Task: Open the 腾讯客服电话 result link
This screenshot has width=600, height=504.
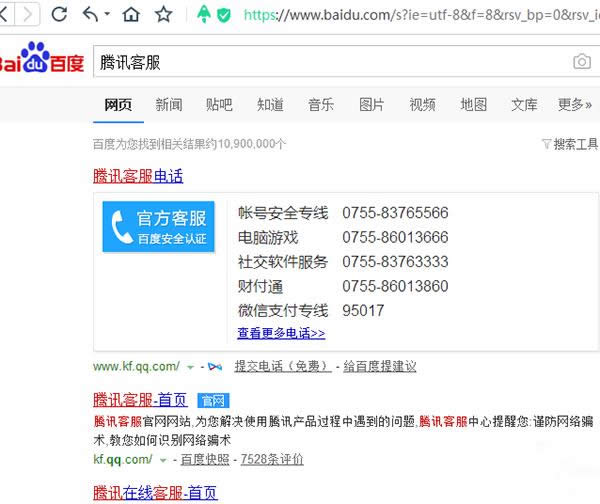Action: 138,176
